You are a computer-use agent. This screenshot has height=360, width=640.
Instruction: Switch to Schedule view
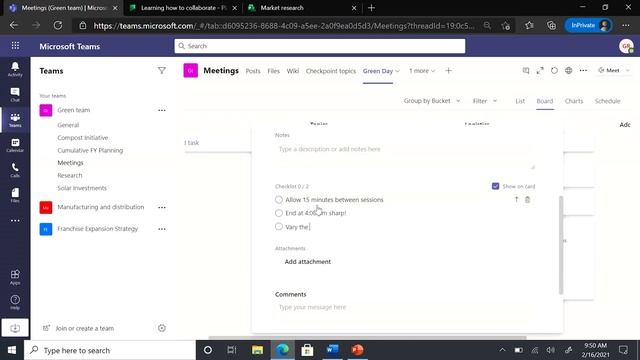click(607, 101)
